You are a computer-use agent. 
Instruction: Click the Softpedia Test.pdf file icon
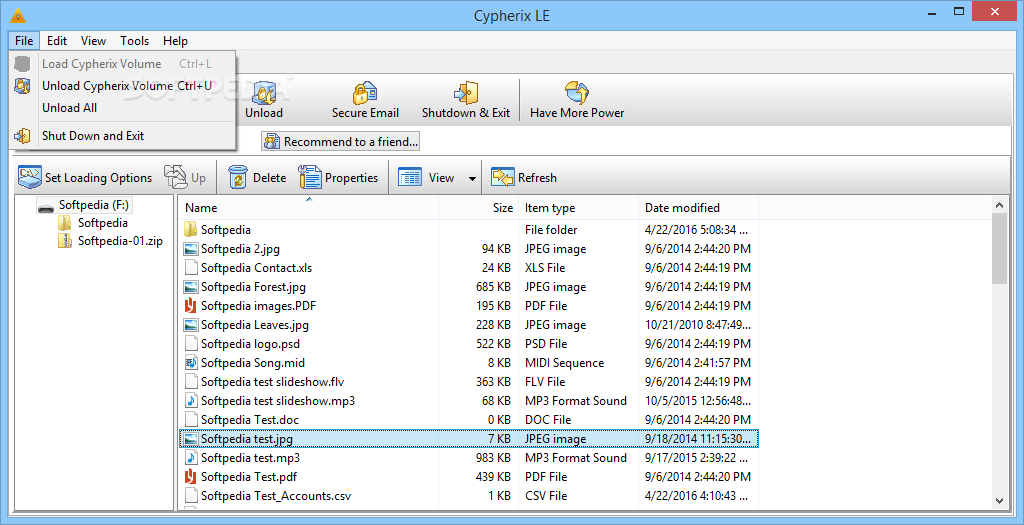[x=191, y=477]
